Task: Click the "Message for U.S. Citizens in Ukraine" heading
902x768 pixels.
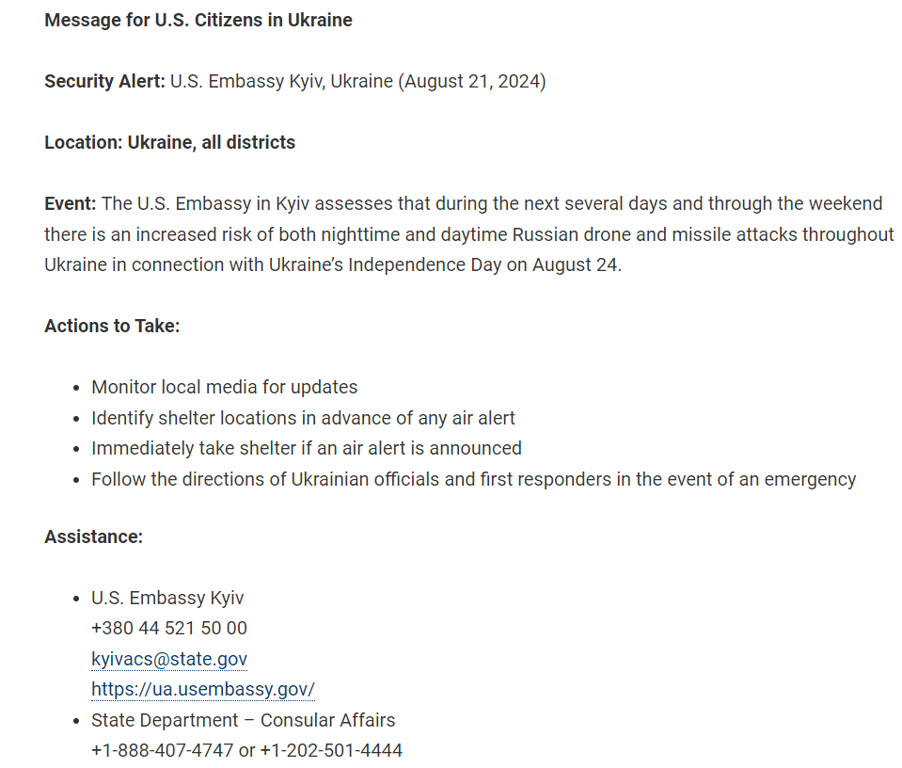Action: 198,20
